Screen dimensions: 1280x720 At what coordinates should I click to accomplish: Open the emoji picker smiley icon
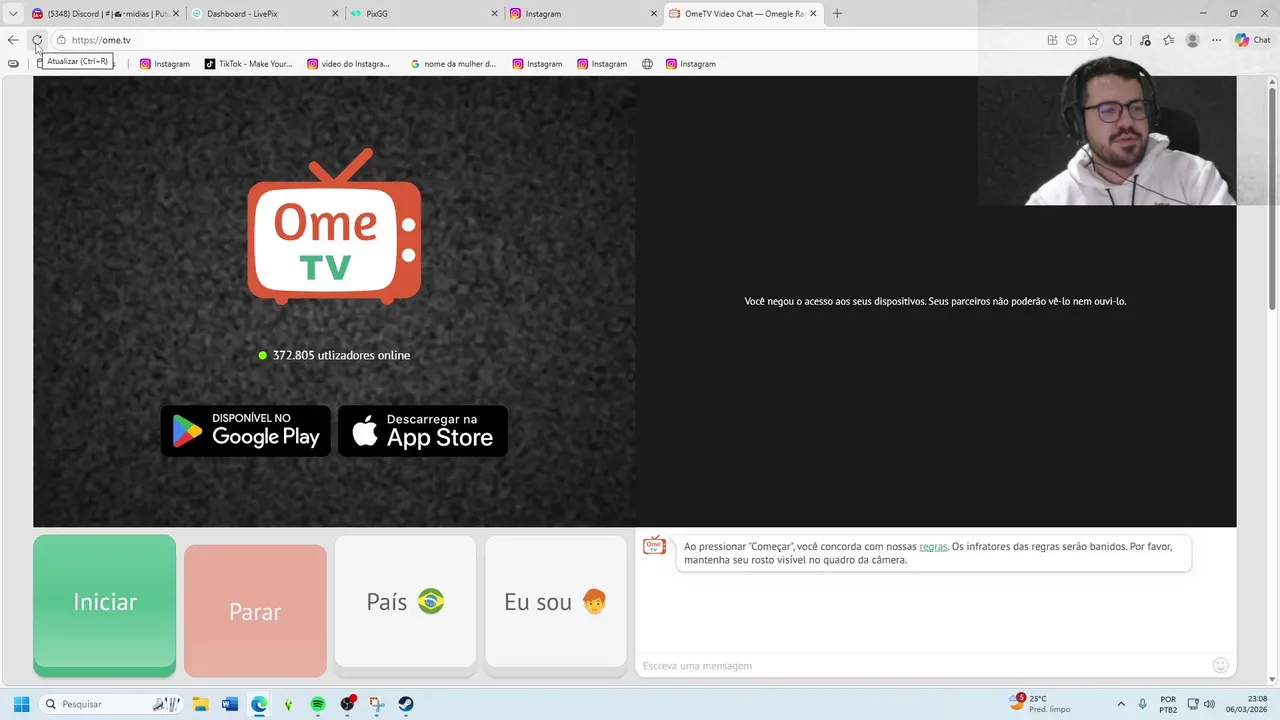click(x=1220, y=666)
